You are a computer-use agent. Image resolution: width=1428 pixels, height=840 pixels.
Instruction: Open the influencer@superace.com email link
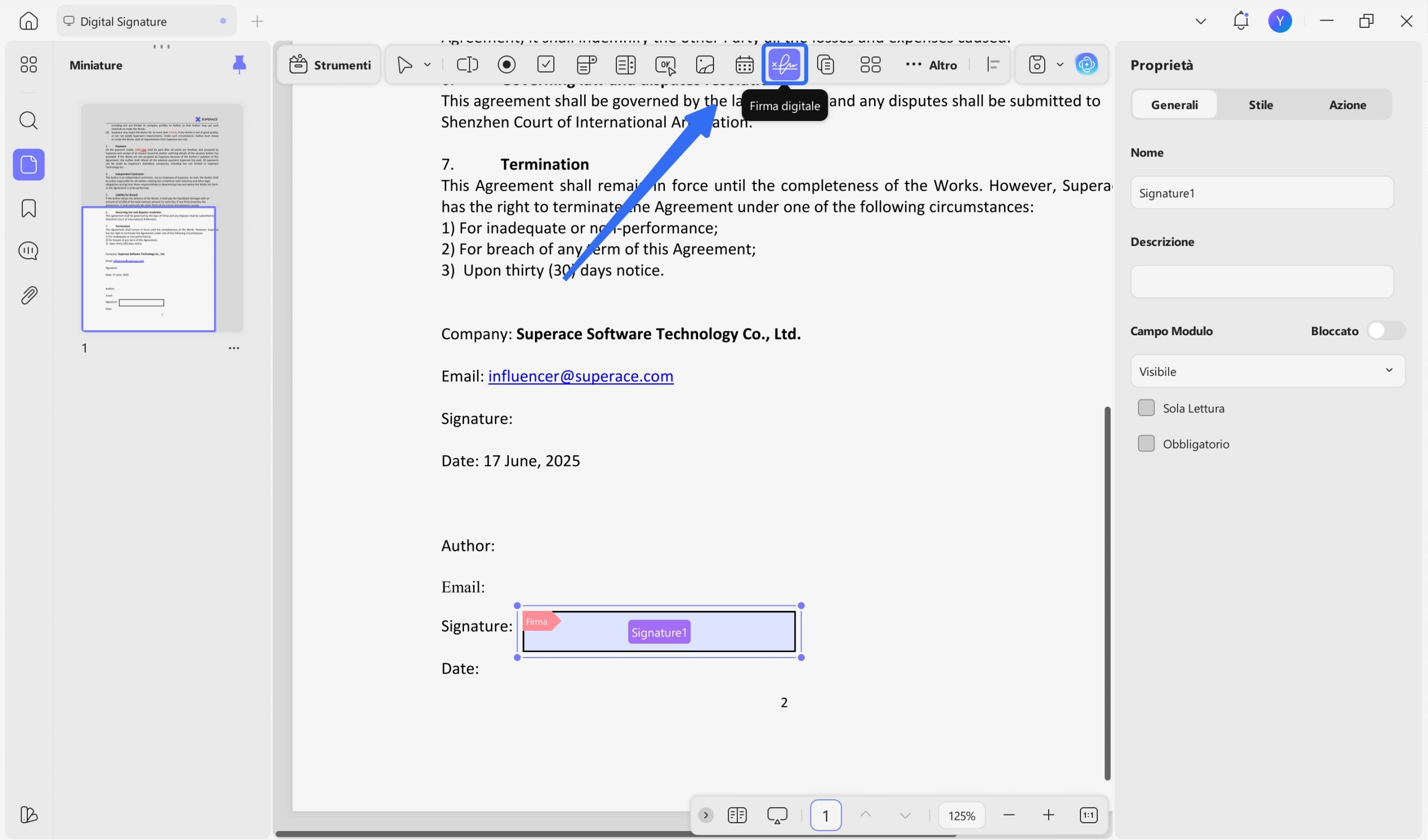point(581,376)
